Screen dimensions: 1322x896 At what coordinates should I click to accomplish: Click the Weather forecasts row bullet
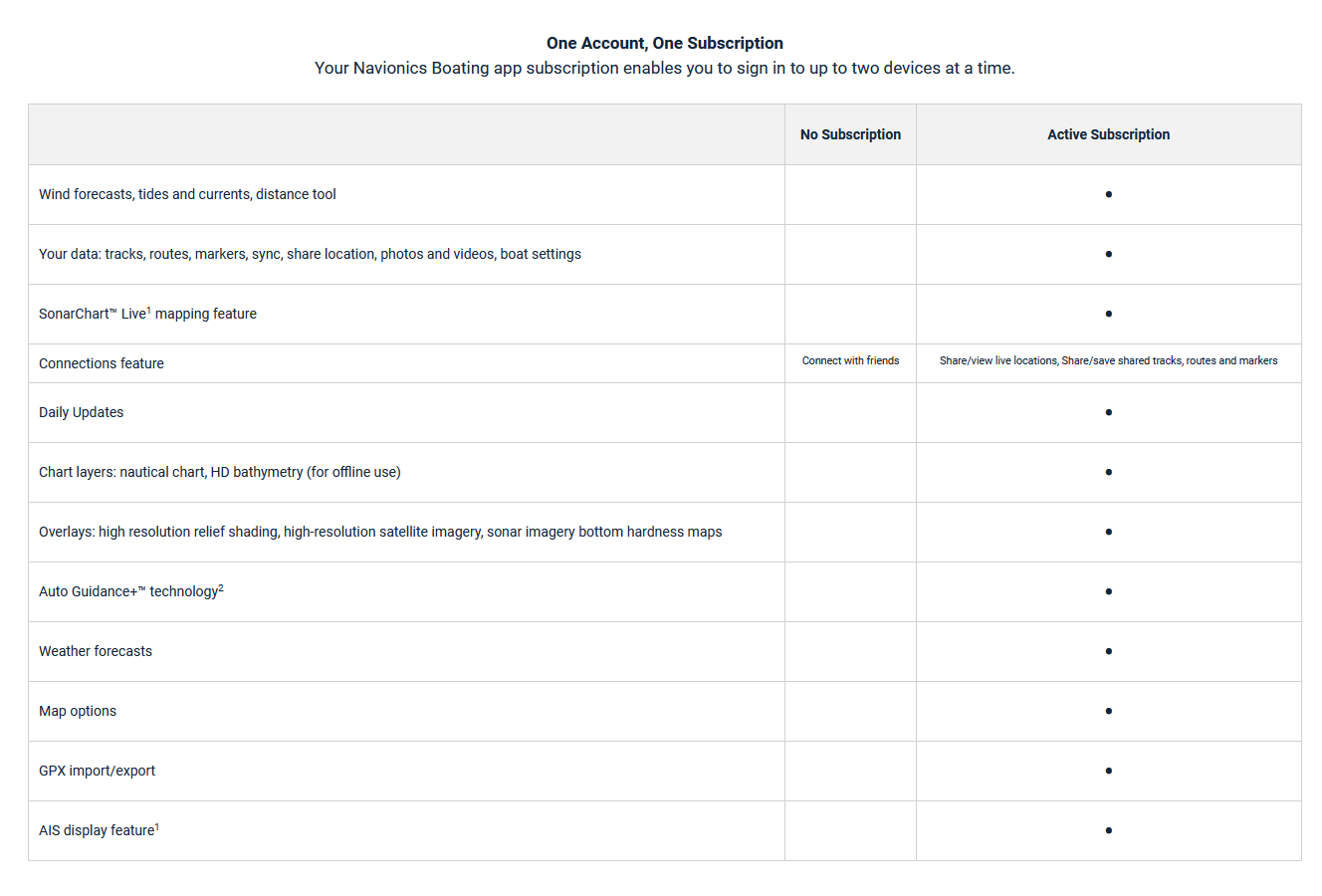(1108, 651)
